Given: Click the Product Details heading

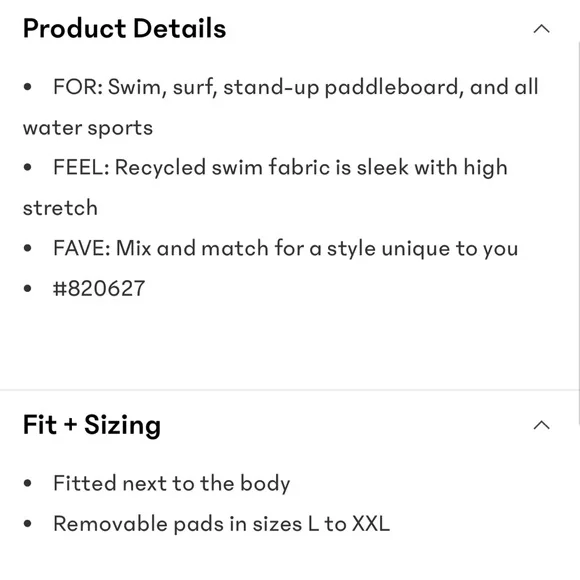Looking at the screenshot, I should click(124, 28).
